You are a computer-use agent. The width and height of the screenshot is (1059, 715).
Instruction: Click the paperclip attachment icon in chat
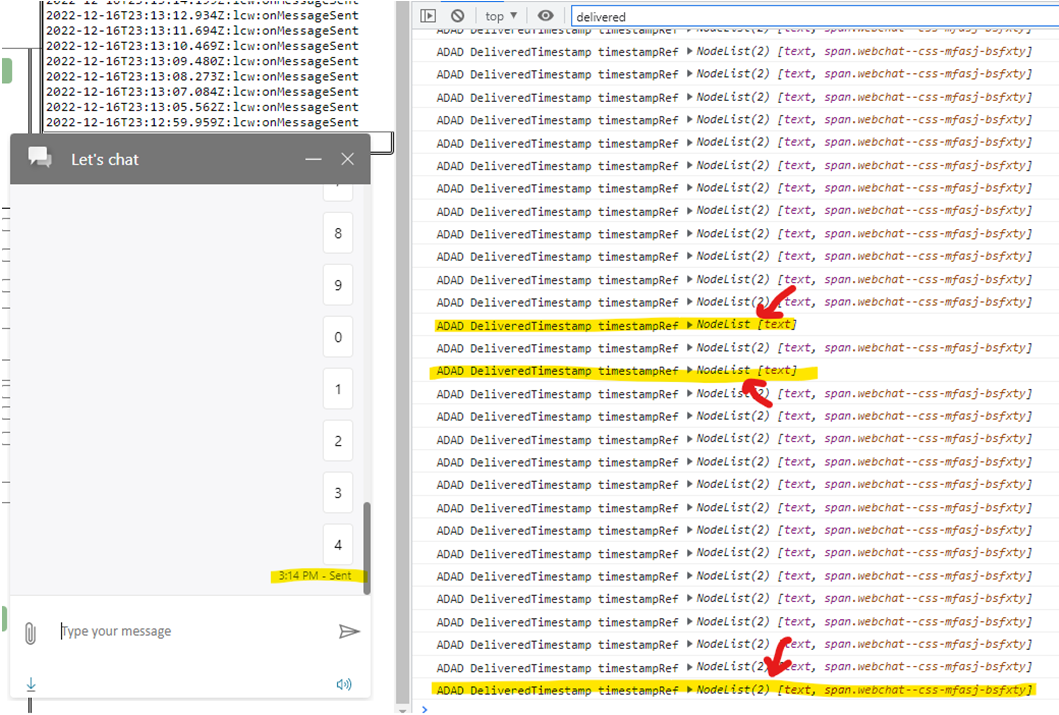click(x=31, y=631)
